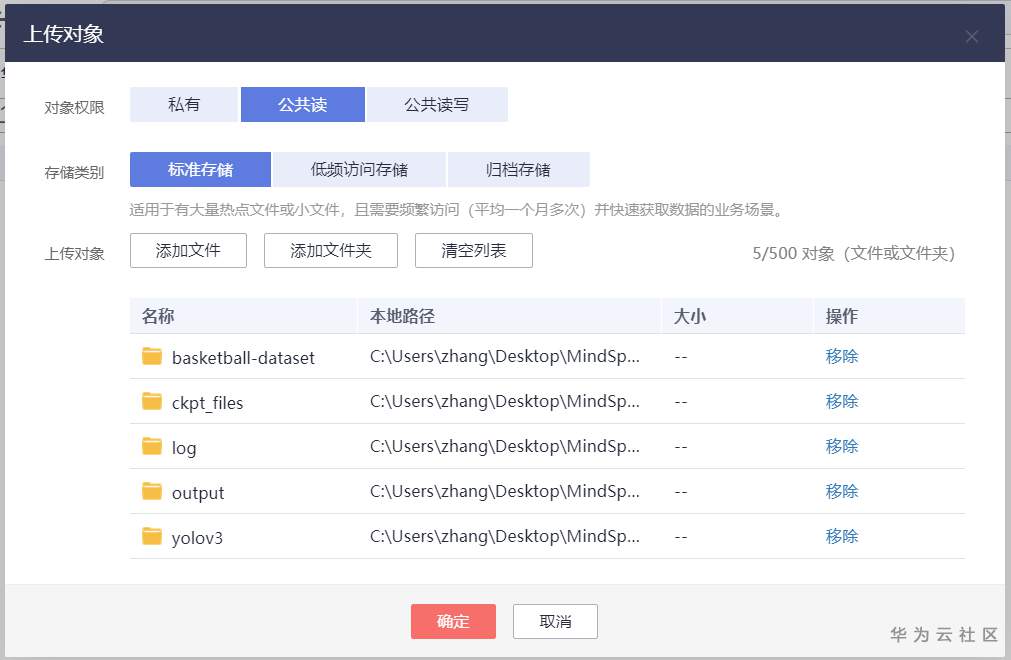Viewport: 1011px width, 660px height.
Task: Select the output name text
Action: coord(198,493)
